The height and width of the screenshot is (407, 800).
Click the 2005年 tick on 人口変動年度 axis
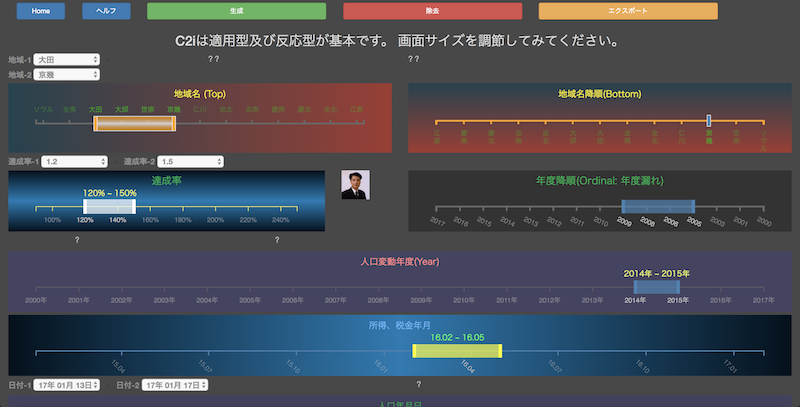pos(250,299)
